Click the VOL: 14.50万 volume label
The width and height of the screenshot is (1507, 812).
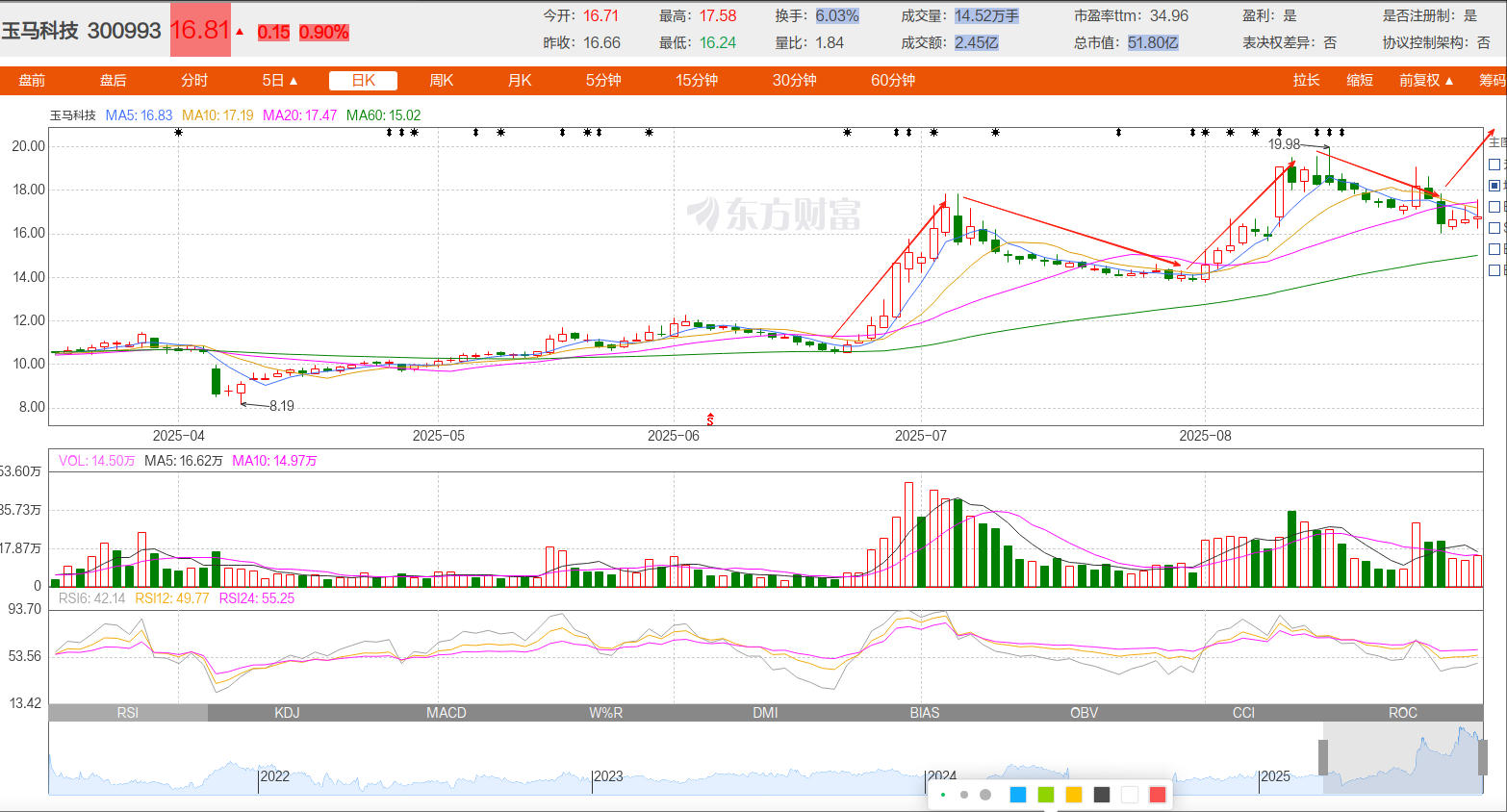point(96,461)
